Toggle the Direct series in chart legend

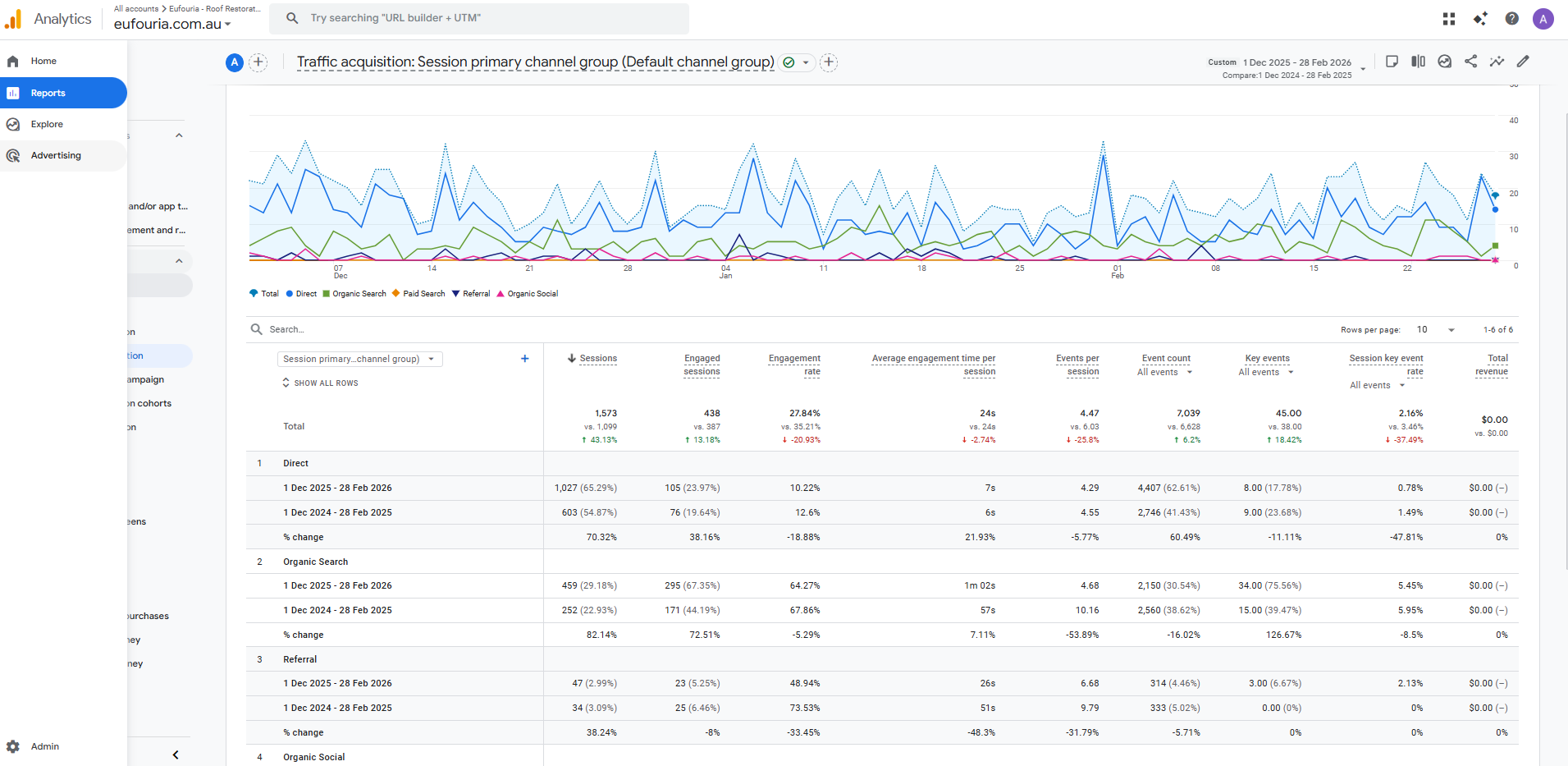pos(301,294)
